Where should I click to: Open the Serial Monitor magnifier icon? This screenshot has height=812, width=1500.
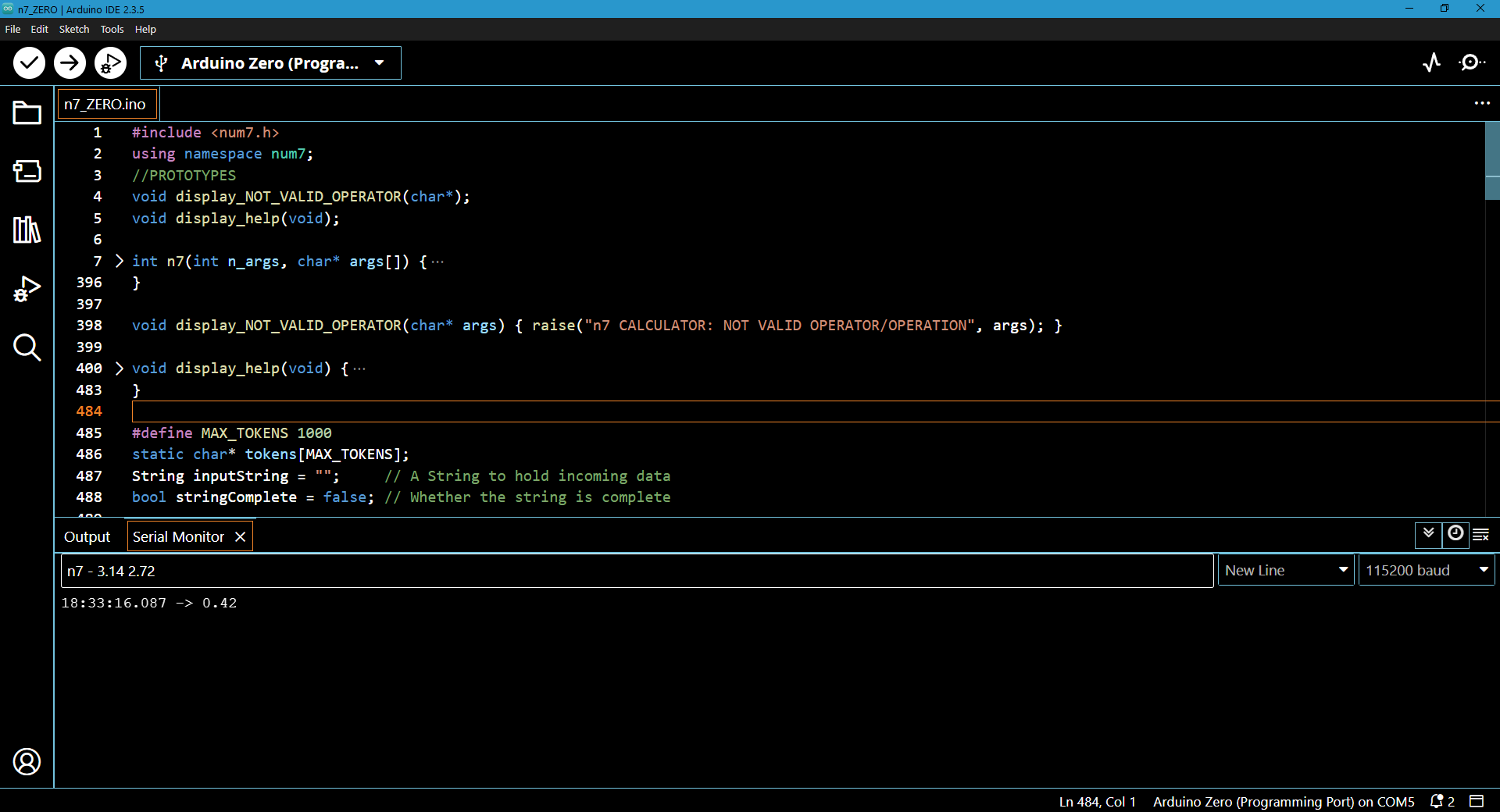coord(1472,62)
